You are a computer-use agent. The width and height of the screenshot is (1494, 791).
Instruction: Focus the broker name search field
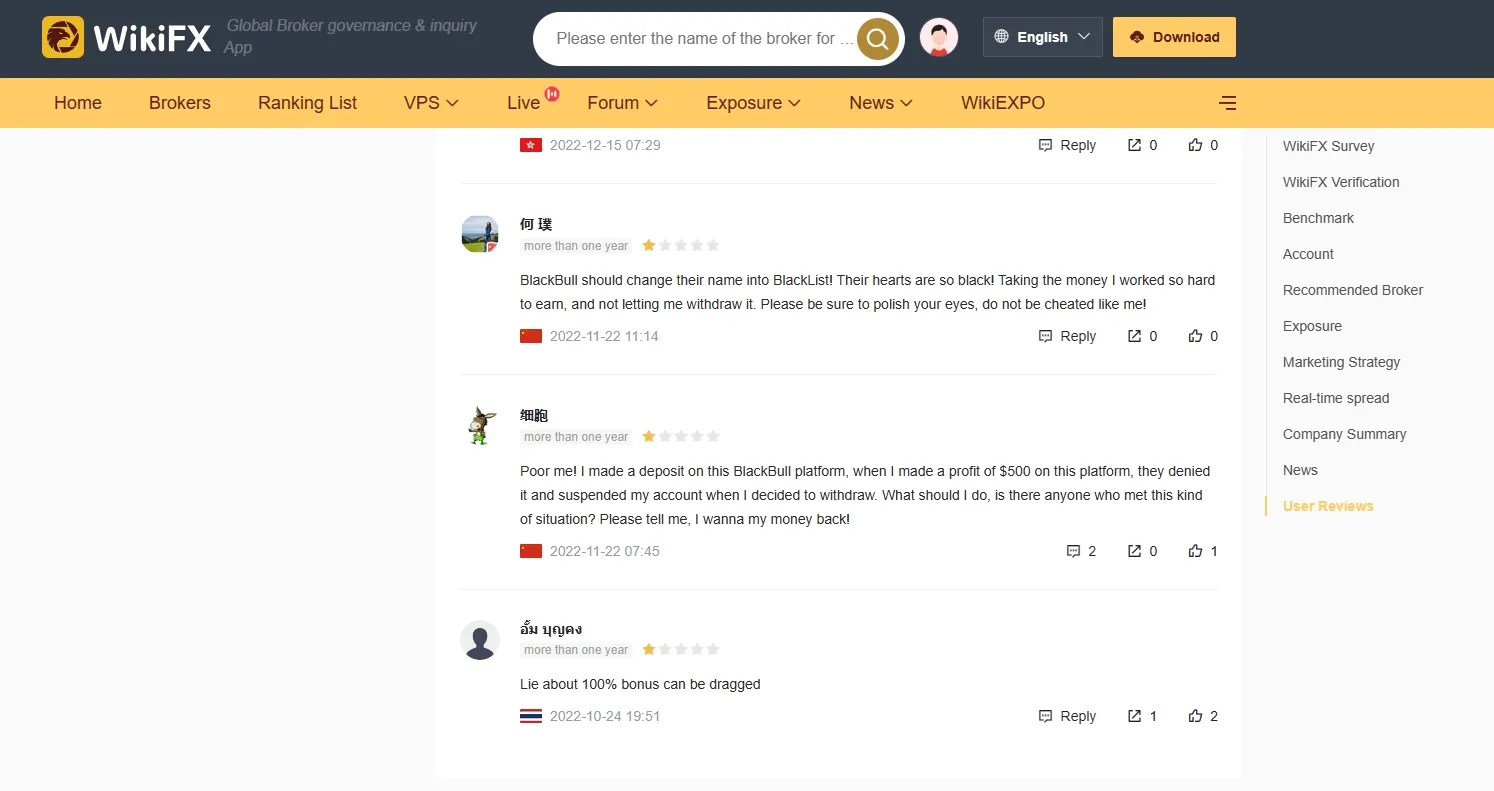pos(705,39)
